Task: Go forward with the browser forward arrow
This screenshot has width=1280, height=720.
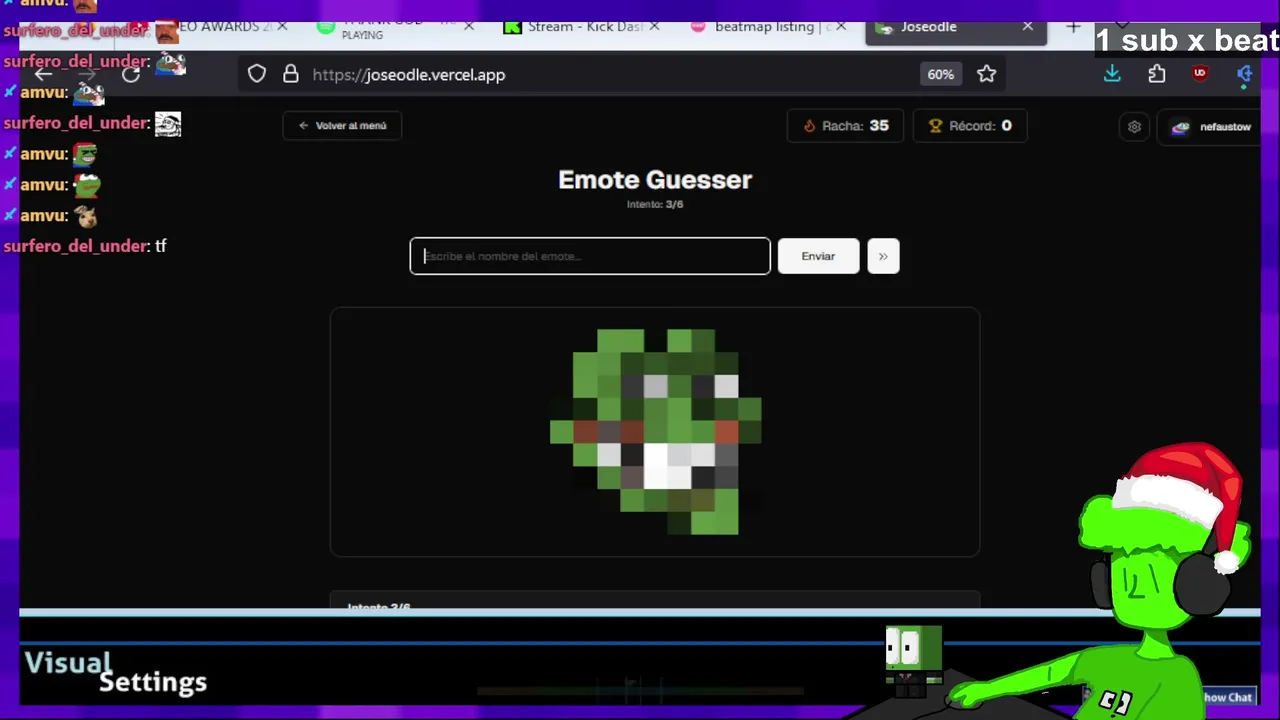Action: (87, 74)
